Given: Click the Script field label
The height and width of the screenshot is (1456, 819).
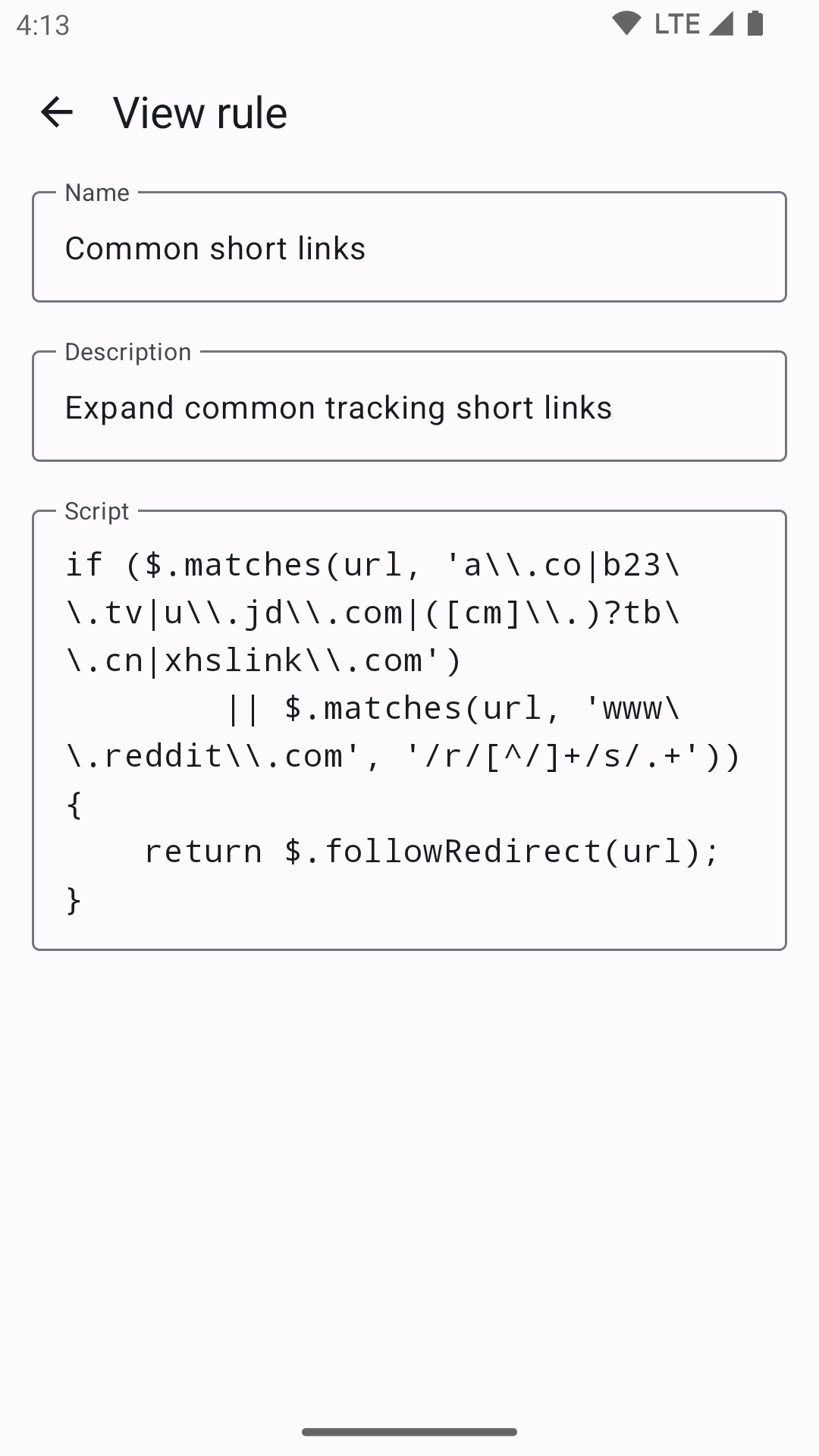Looking at the screenshot, I should (97, 511).
